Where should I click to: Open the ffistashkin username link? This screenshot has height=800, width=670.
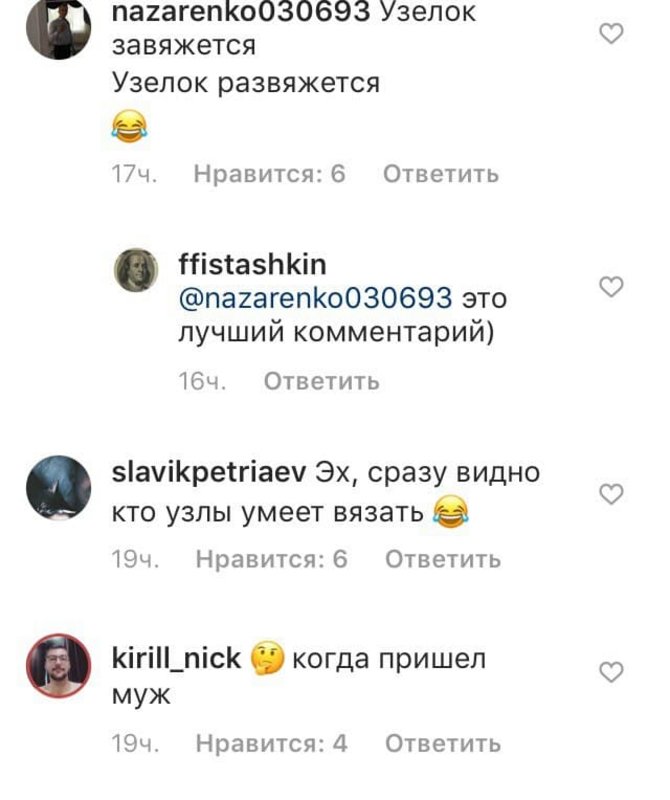click(252, 264)
